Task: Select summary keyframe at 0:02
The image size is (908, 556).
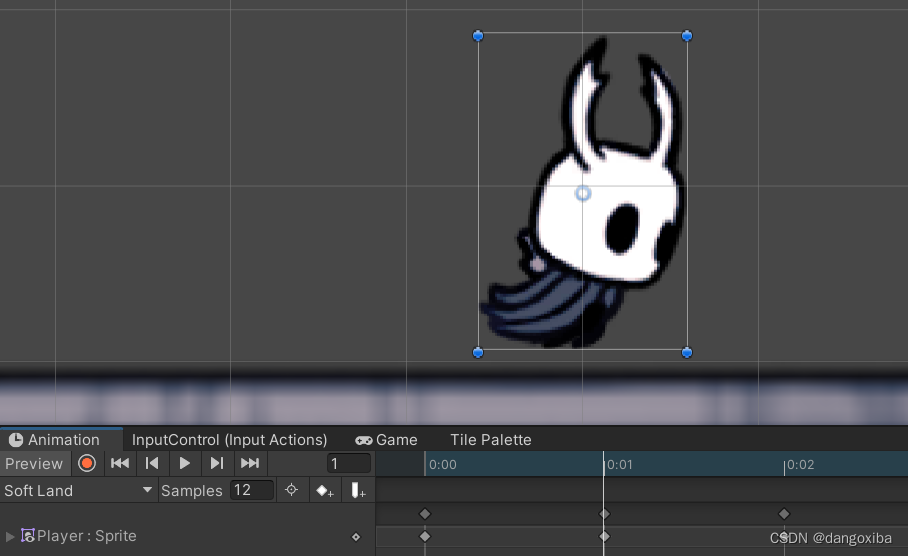Action: (x=784, y=514)
